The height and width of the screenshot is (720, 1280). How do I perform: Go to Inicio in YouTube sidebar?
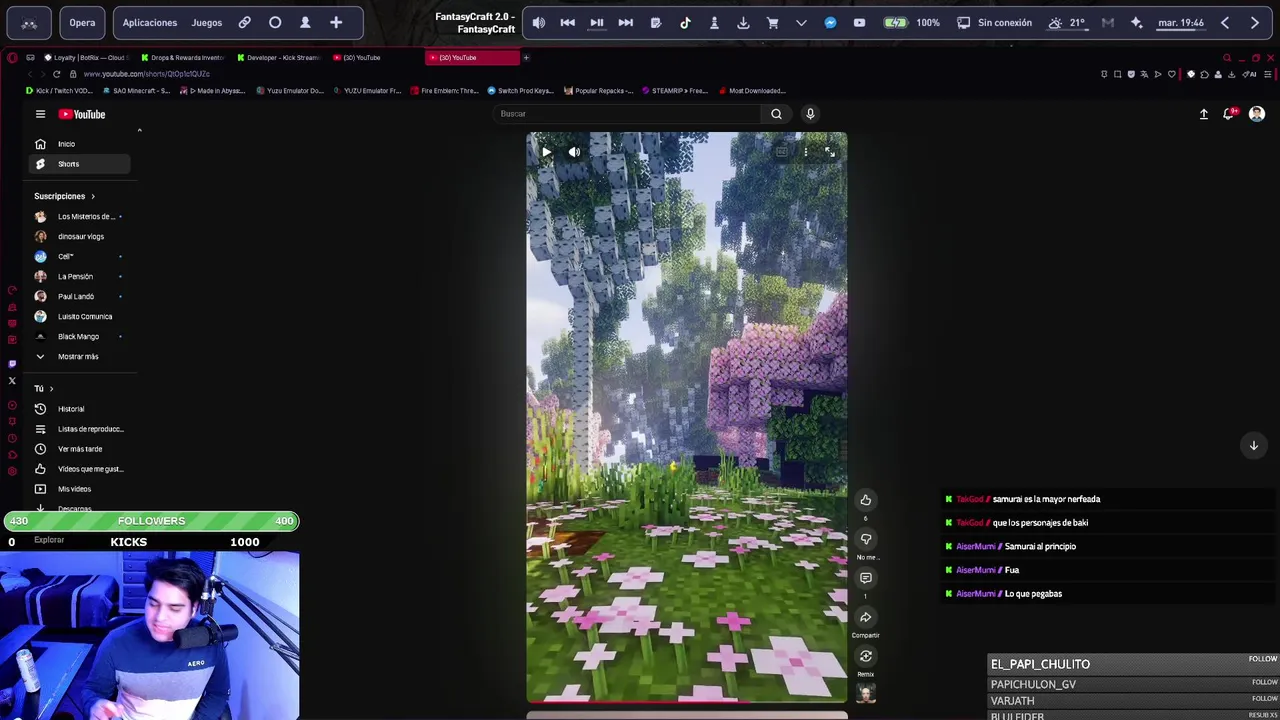79,144
